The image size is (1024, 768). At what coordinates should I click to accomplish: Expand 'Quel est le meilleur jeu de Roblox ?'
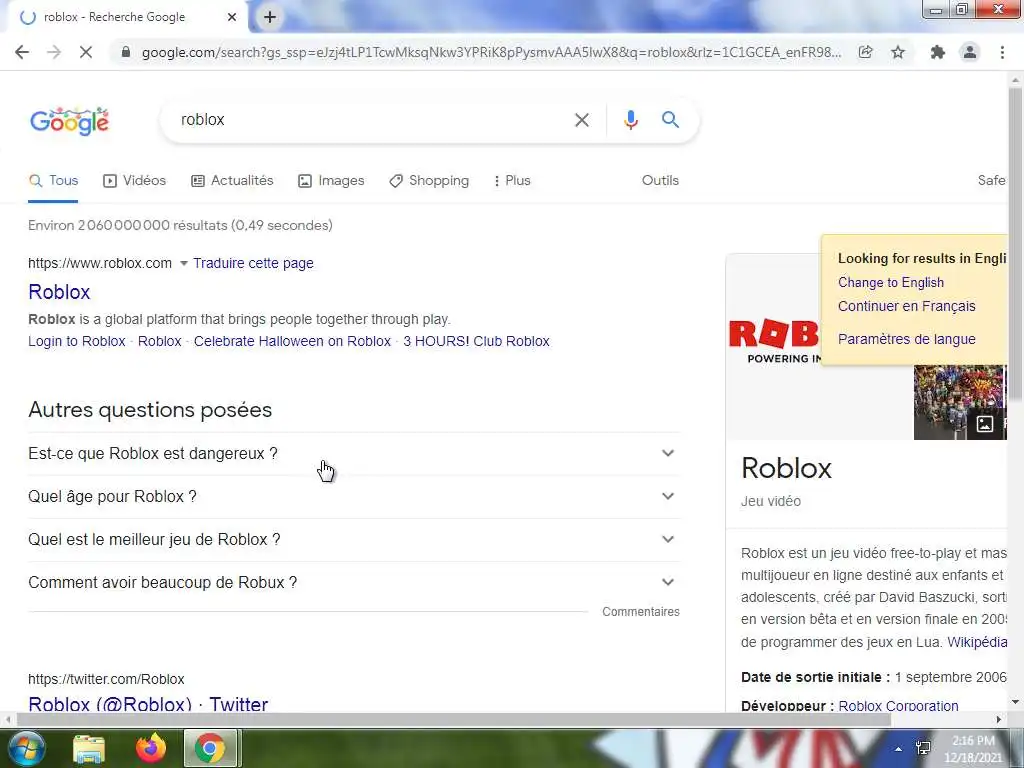[353, 539]
